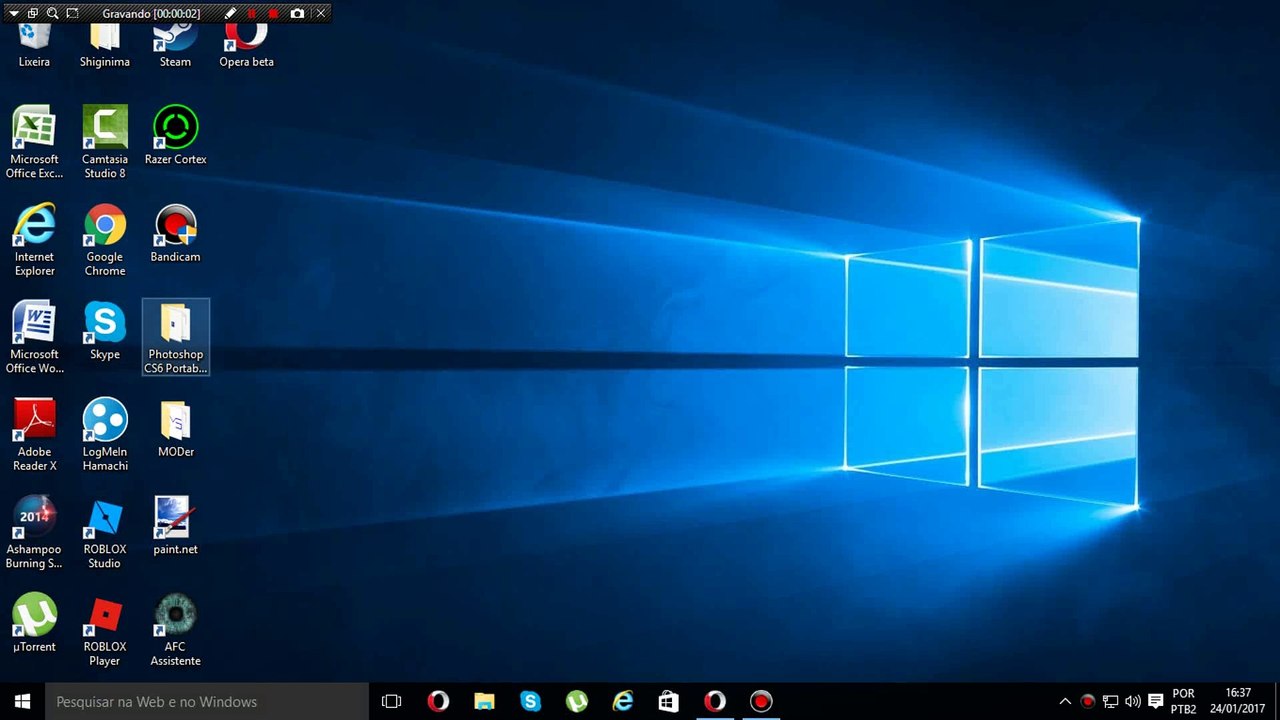Select AFC Assistente desktop shortcut
Viewport: 1280px width, 720px height.
click(x=175, y=630)
